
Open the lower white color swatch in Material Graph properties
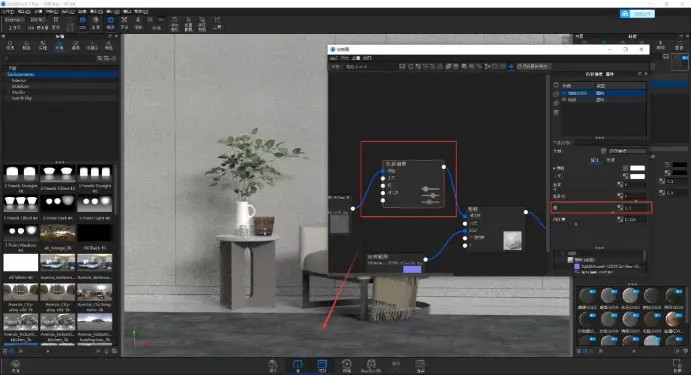pos(637,176)
